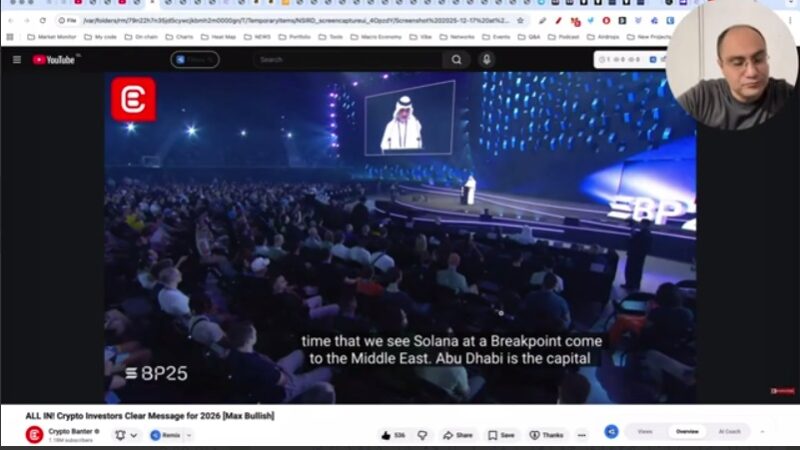The width and height of the screenshot is (800, 450).
Task: Switch to the AI Coach tab
Action: click(730, 432)
